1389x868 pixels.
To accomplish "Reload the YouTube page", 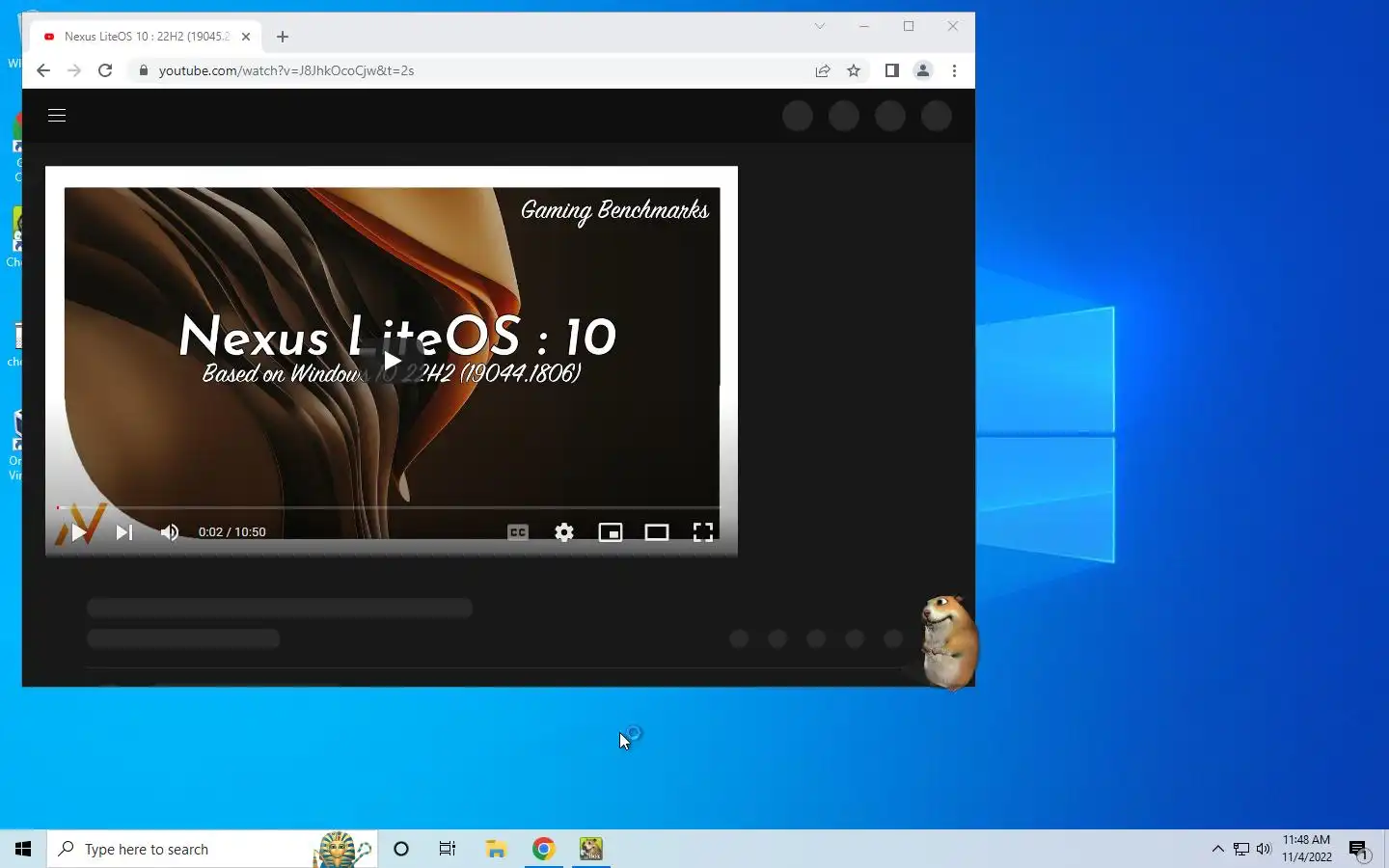I will (105, 70).
